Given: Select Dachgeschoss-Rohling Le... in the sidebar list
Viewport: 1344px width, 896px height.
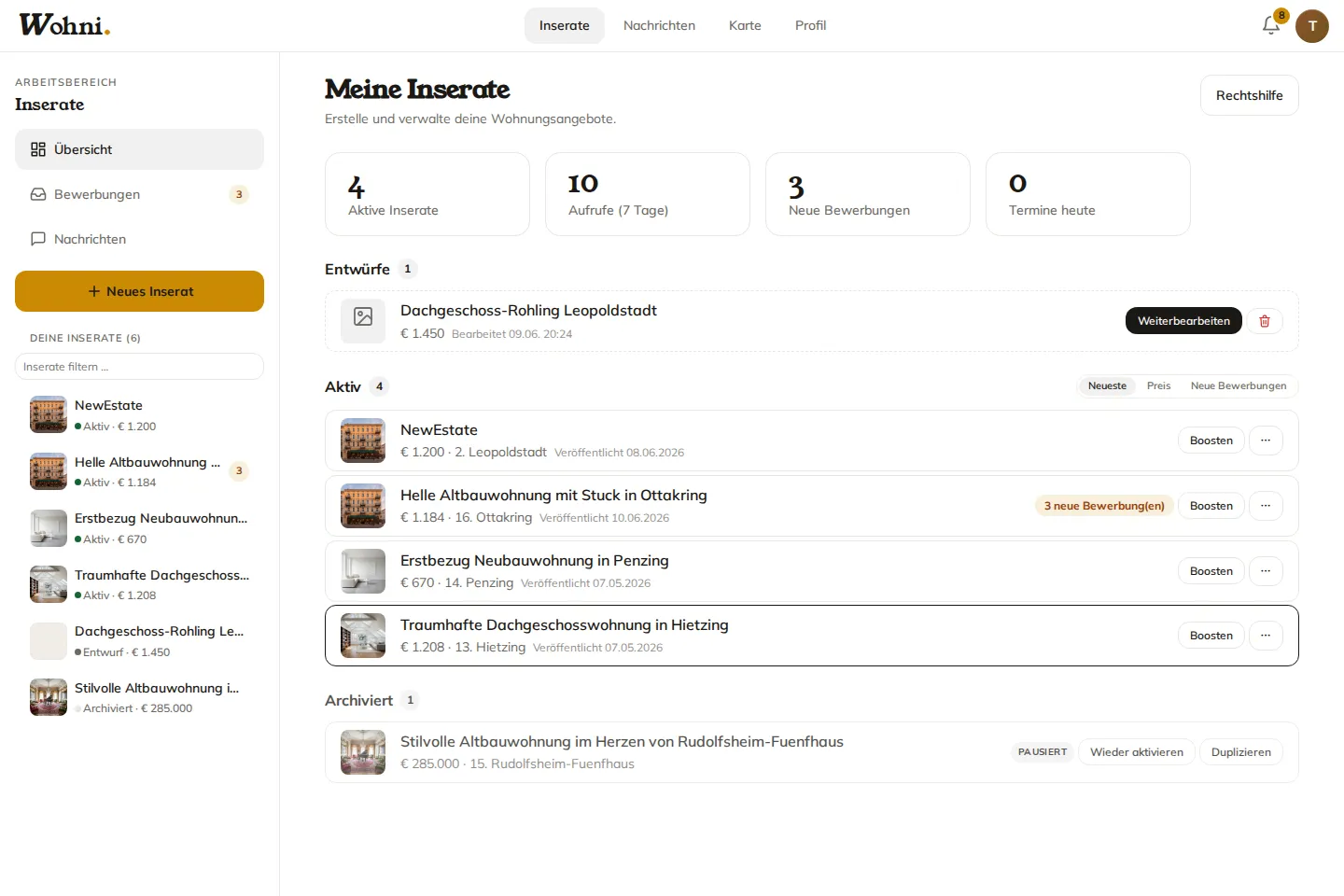Looking at the screenshot, I should pos(139,641).
